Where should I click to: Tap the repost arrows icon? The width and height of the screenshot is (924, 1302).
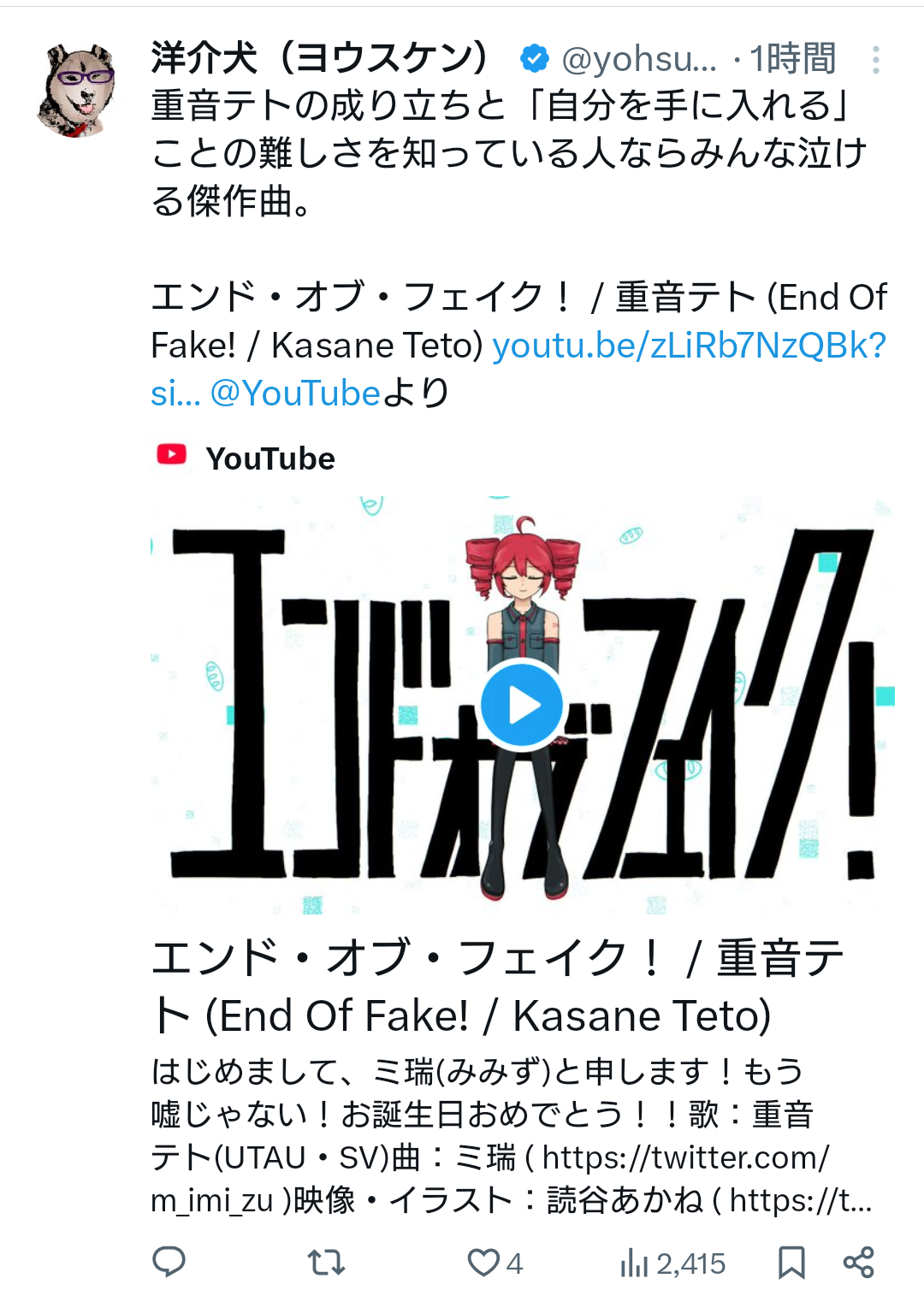click(x=326, y=1262)
